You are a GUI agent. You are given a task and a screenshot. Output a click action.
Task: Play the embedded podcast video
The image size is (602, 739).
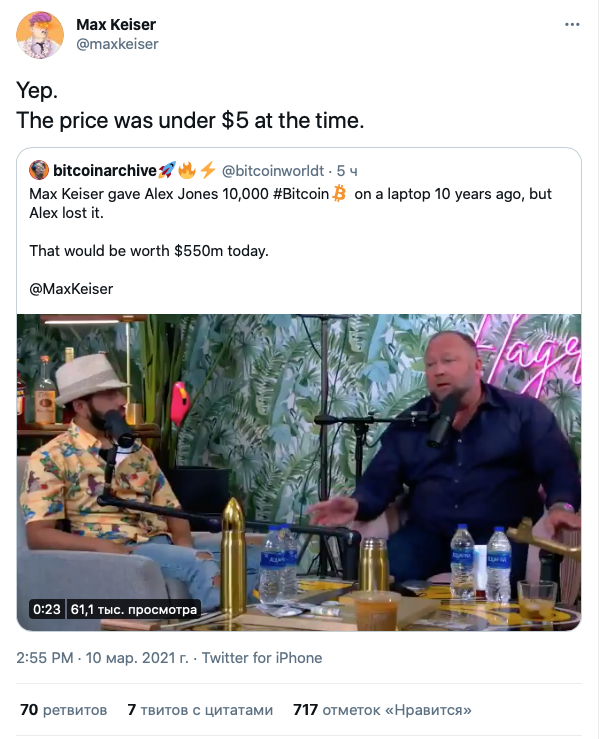(x=299, y=472)
